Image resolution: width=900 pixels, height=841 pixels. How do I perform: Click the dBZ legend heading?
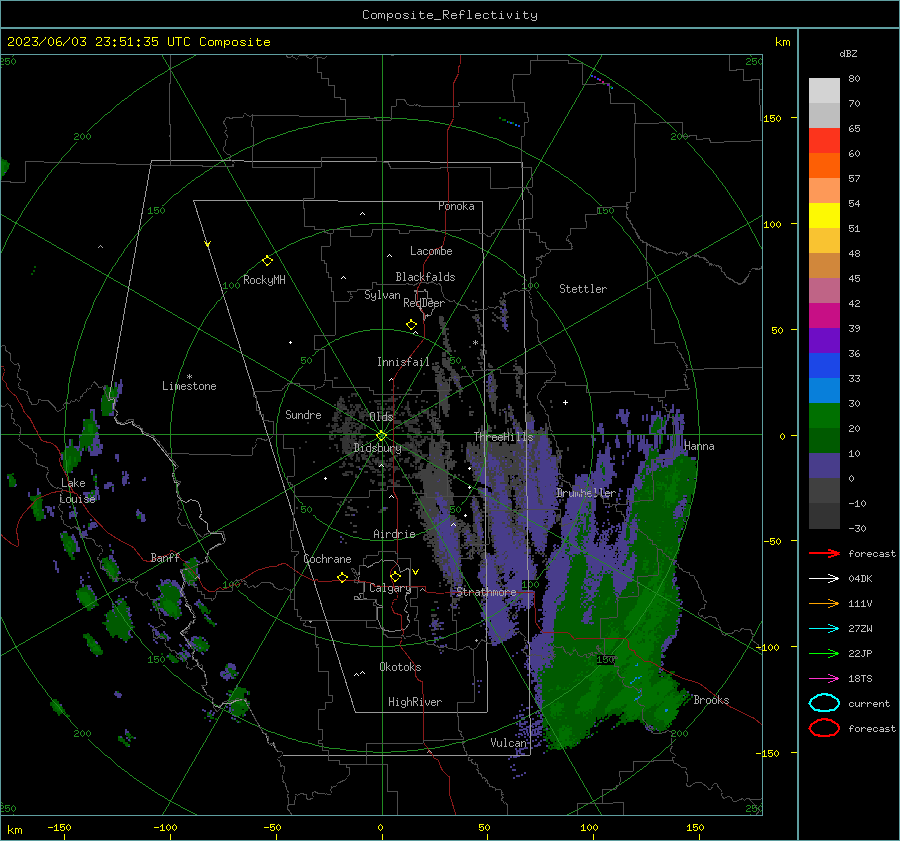[848, 53]
